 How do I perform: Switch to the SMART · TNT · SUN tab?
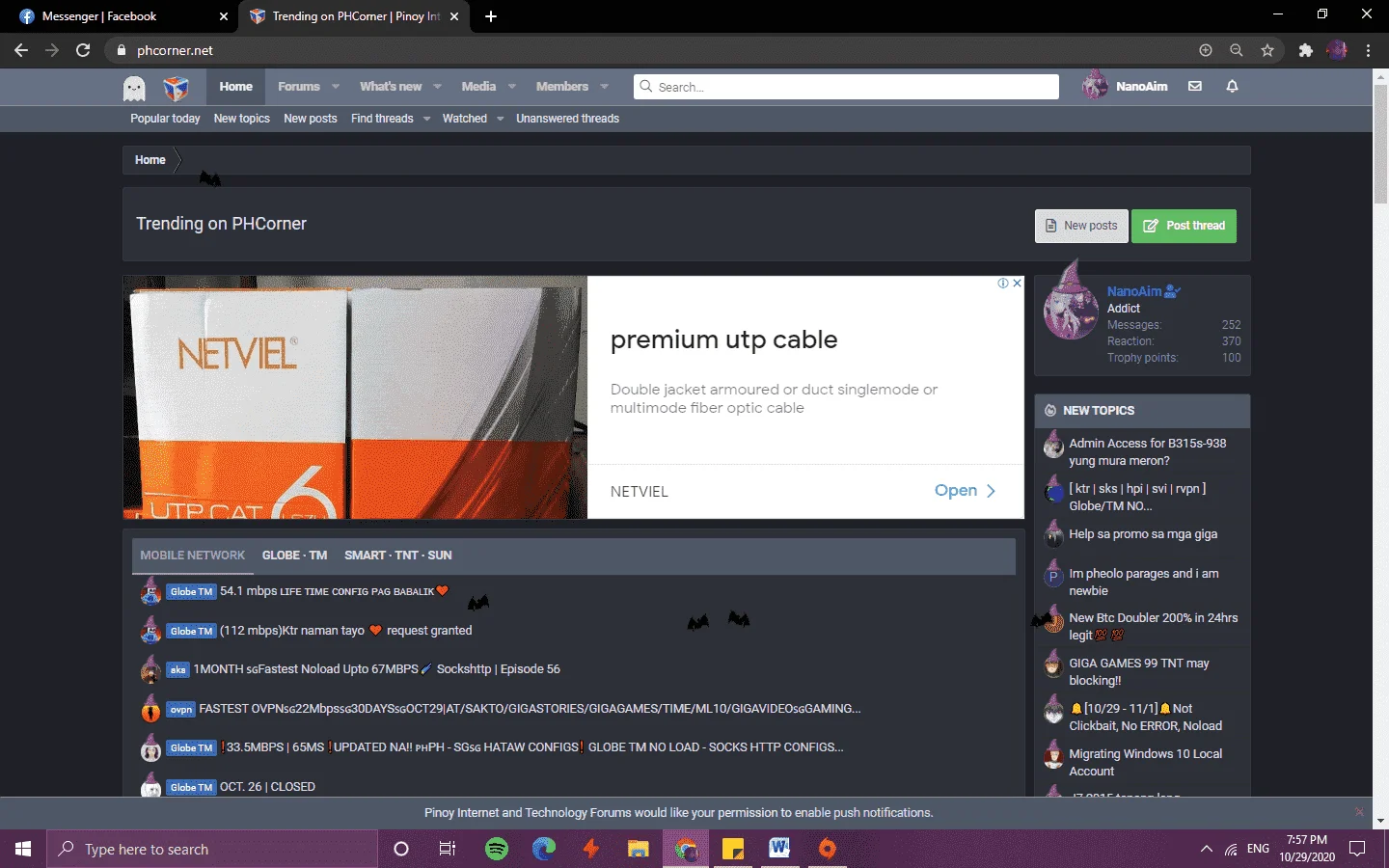(x=398, y=556)
